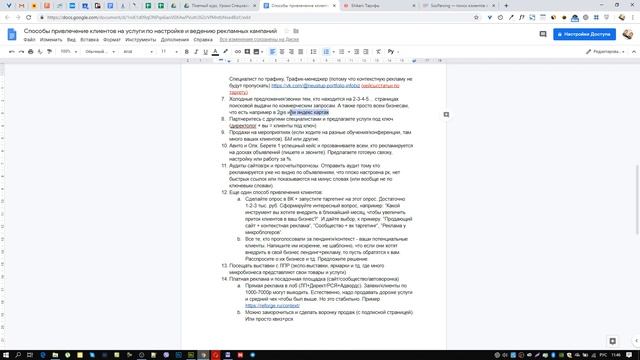Expand the insert image arrow
This screenshot has height=360, width=640.
click(262, 52)
